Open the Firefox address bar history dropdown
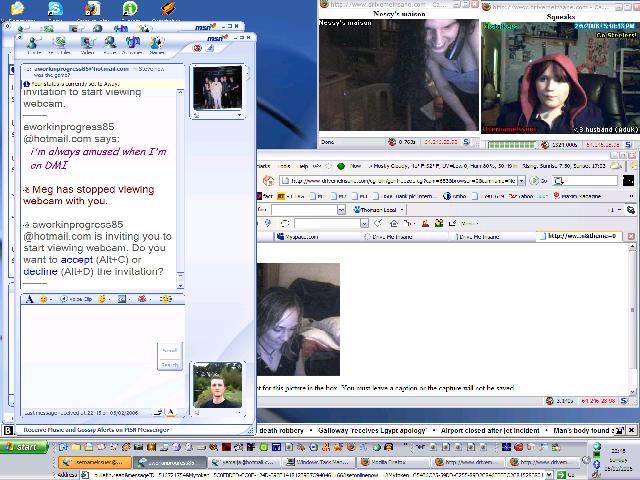Viewport: 640px width, 480px height. [x=521, y=180]
